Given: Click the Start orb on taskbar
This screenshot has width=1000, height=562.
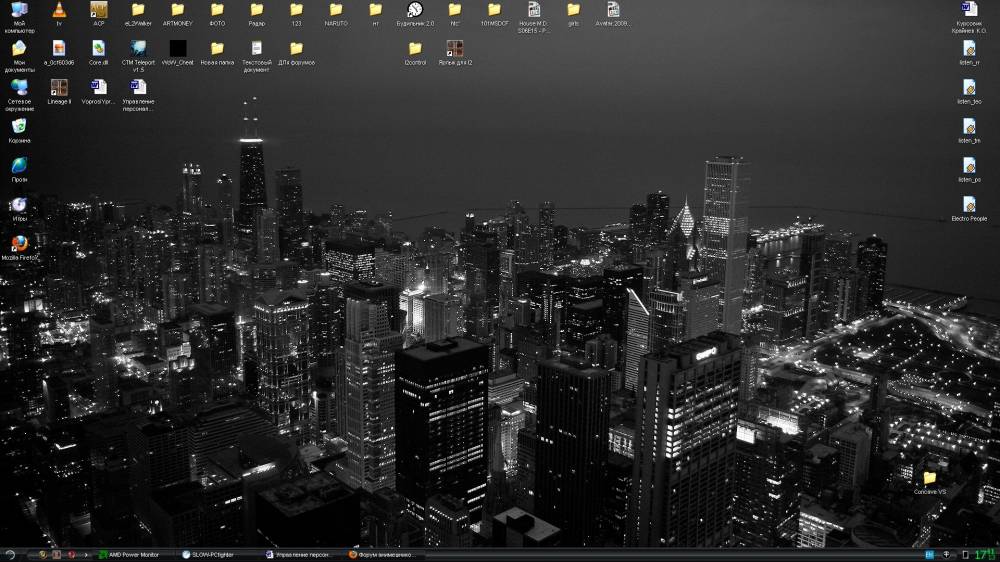Looking at the screenshot, I should [9, 555].
